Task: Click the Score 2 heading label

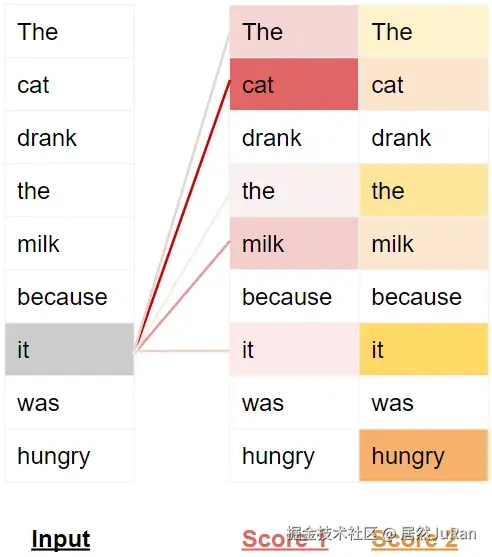Action: click(x=415, y=539)
